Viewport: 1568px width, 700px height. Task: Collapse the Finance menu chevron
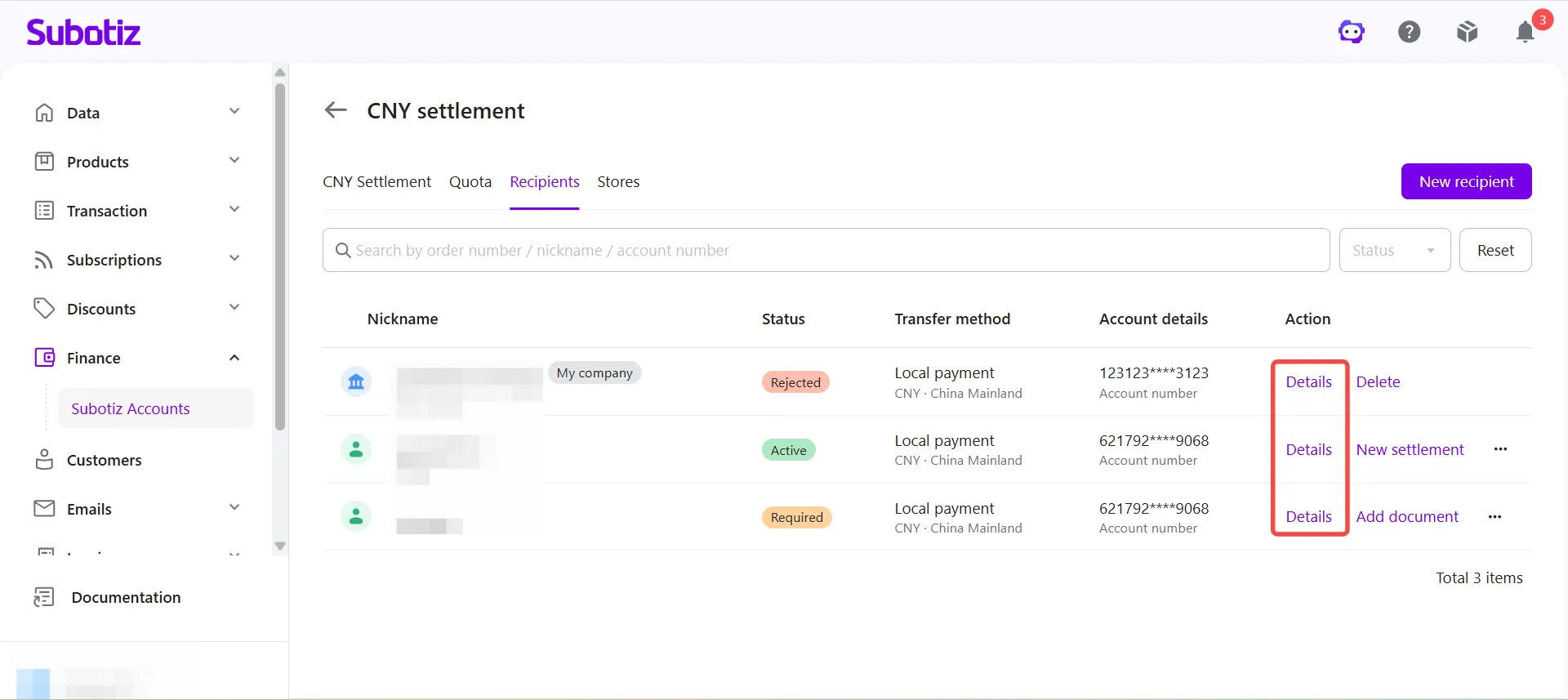234,358
